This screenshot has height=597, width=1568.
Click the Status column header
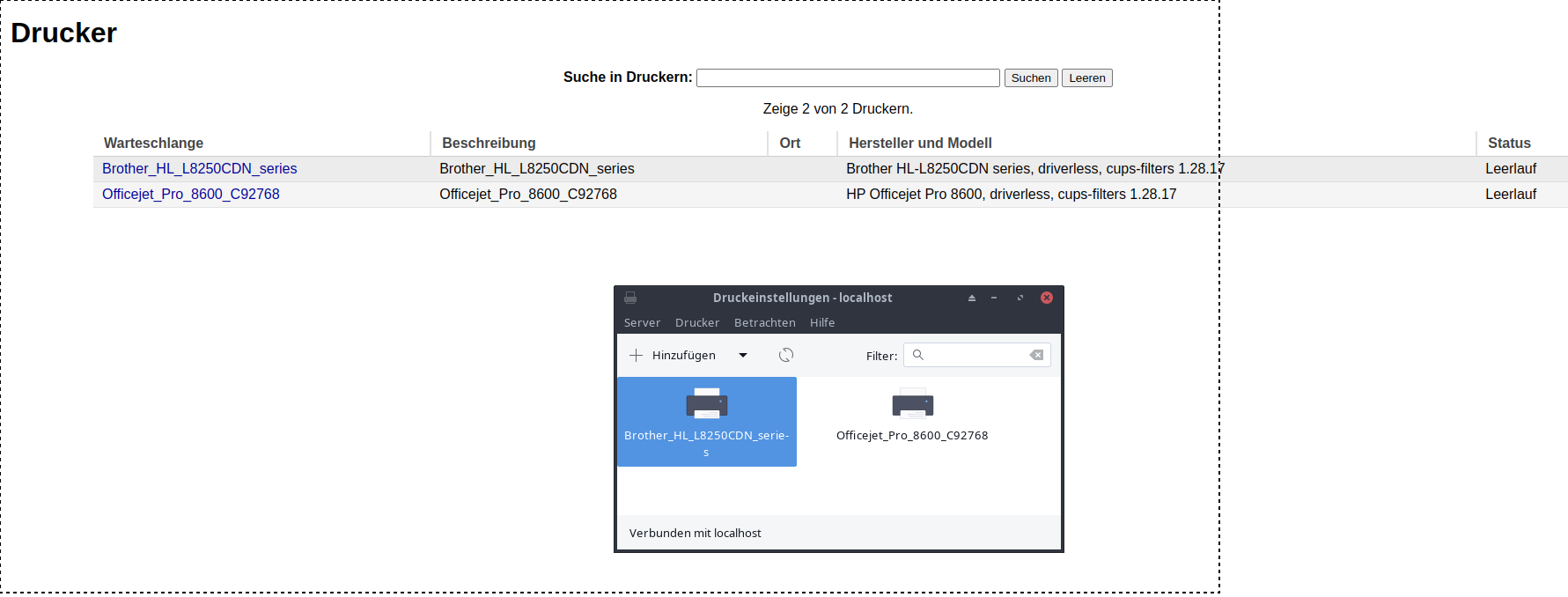(x=1509, y=143)
